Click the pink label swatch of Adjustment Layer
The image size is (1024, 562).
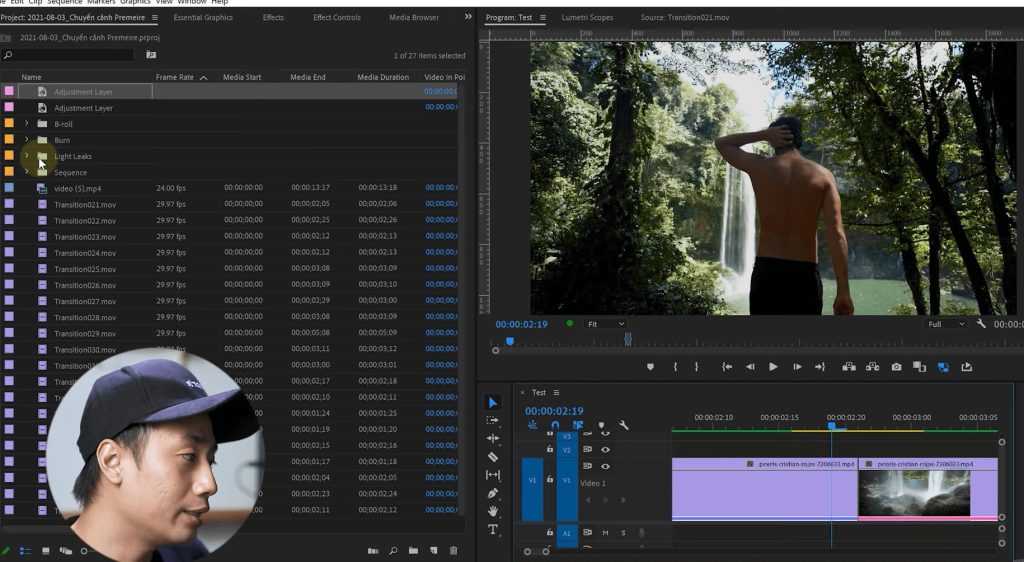pyautogui.click(x=9, y=91)
